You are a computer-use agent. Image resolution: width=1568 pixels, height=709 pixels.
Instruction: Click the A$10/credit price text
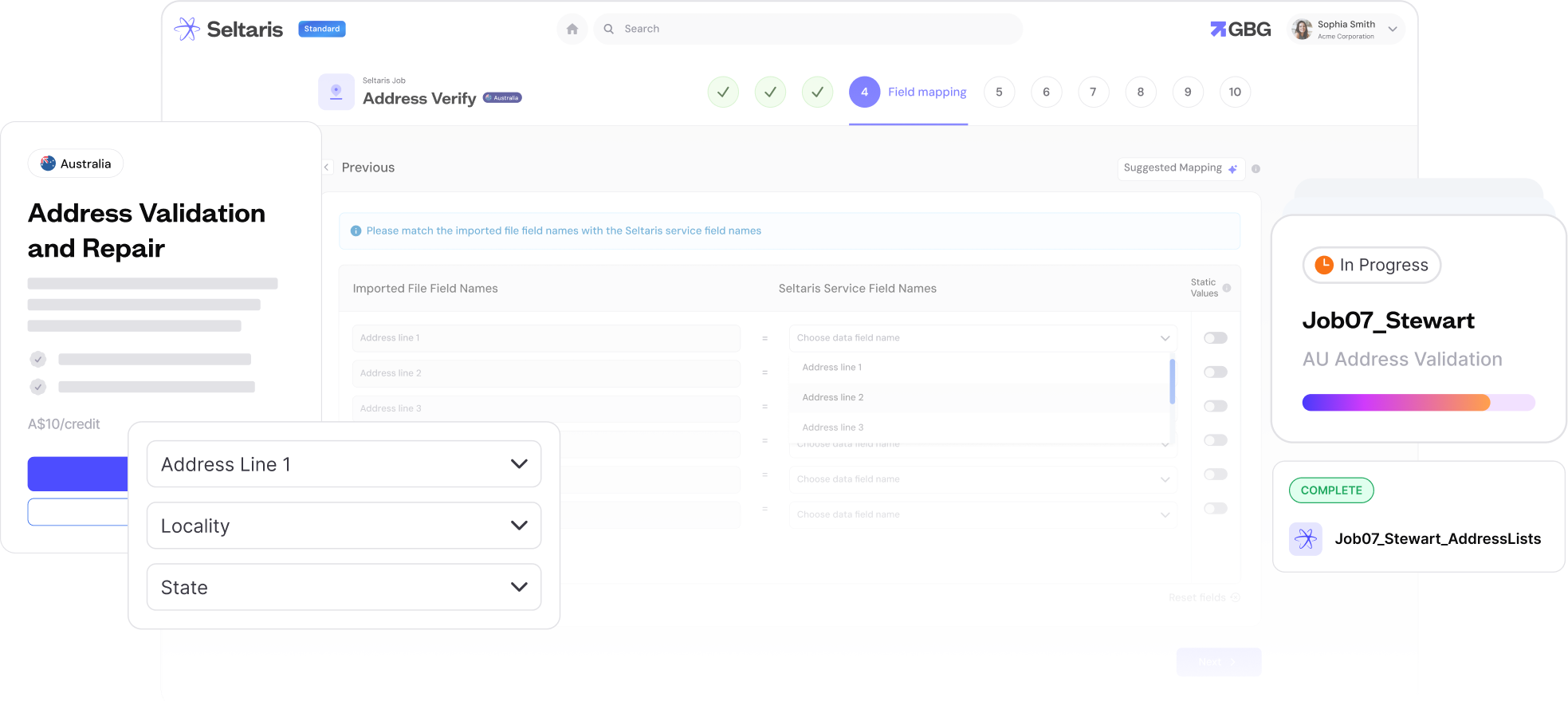coord(64,424)
